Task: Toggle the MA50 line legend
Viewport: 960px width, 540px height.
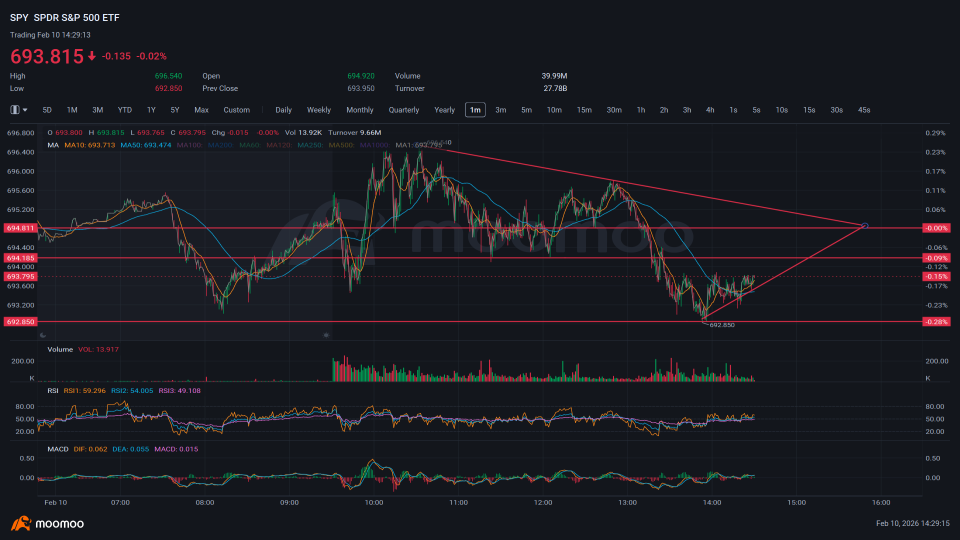Action: (146, 145)
